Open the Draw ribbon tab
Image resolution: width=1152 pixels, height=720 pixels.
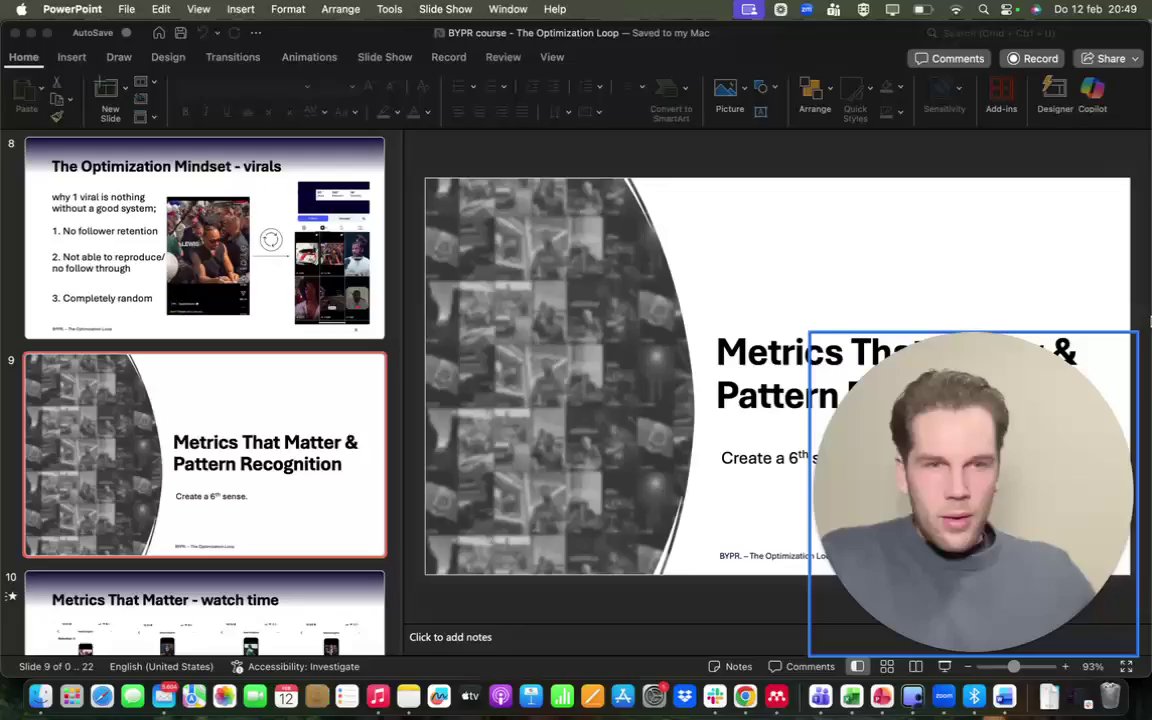(x=118, y=57)
